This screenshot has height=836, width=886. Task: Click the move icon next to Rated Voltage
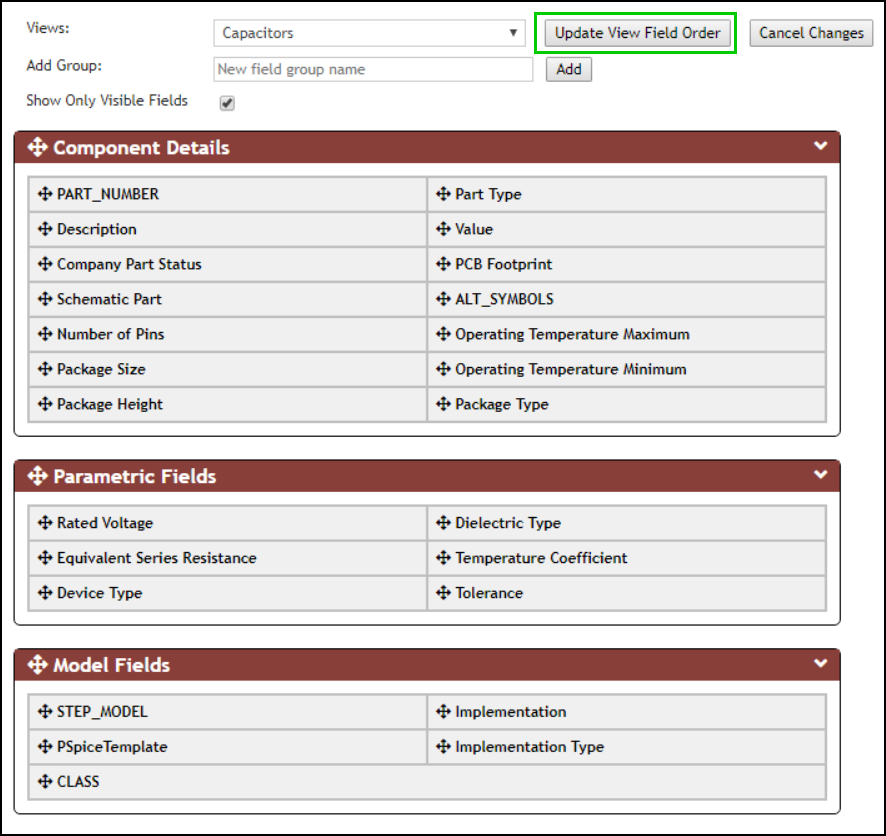[45, 523]
